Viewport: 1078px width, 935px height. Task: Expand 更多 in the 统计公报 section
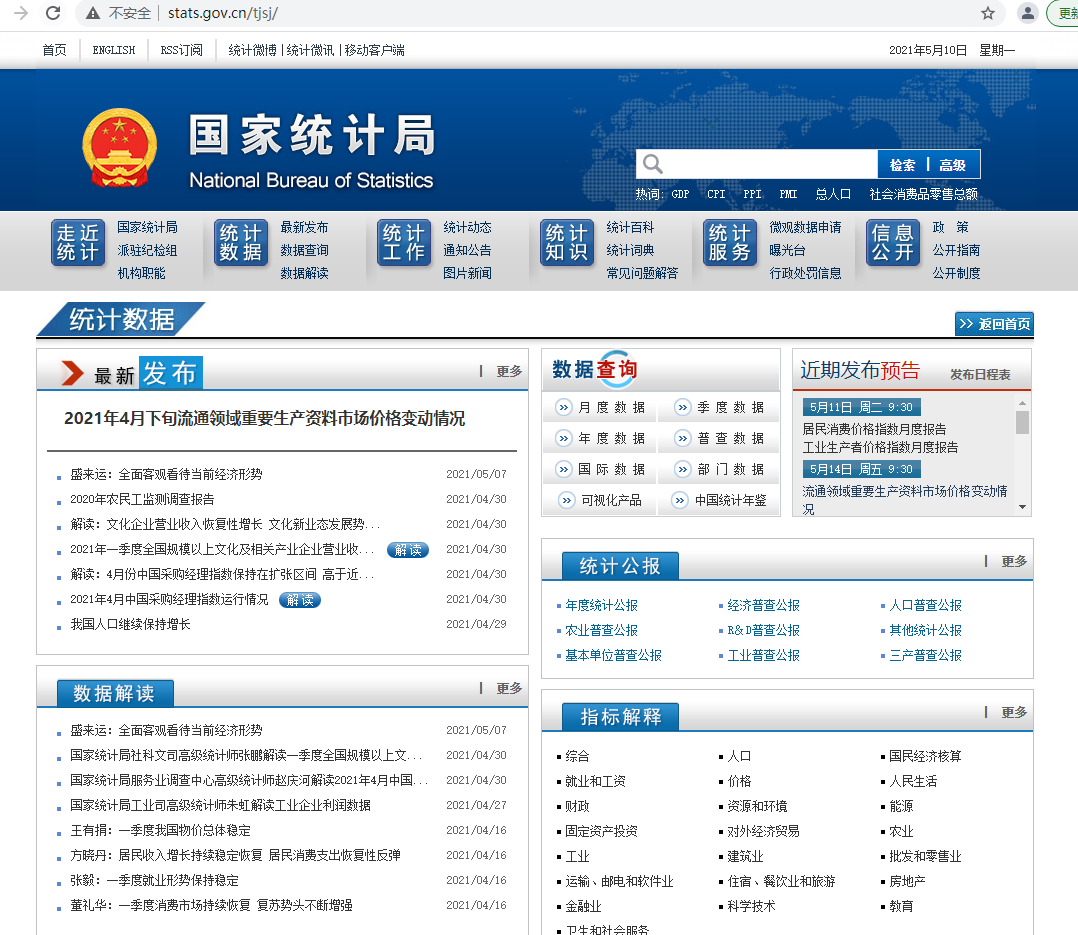(x=1014, y=561)
